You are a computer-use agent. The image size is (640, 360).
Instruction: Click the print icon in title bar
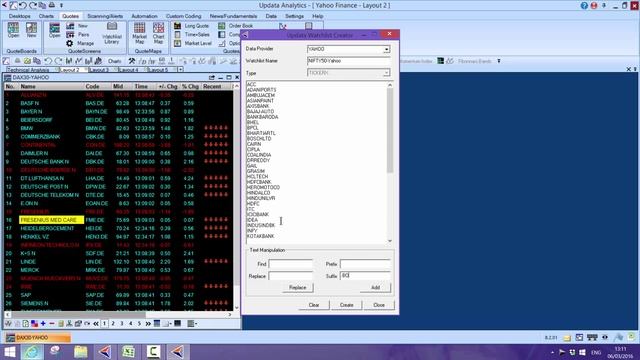click(x=52, y=5)
